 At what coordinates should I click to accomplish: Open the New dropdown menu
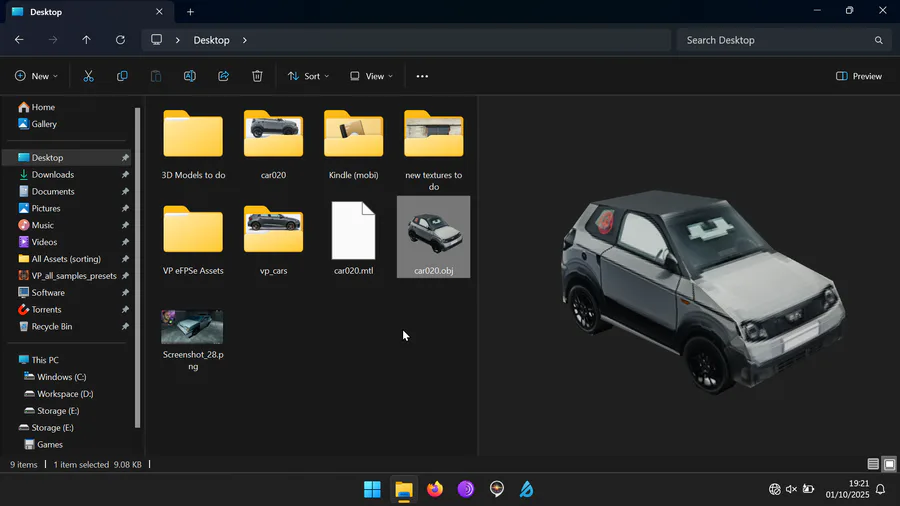click(x=36, y=76)
